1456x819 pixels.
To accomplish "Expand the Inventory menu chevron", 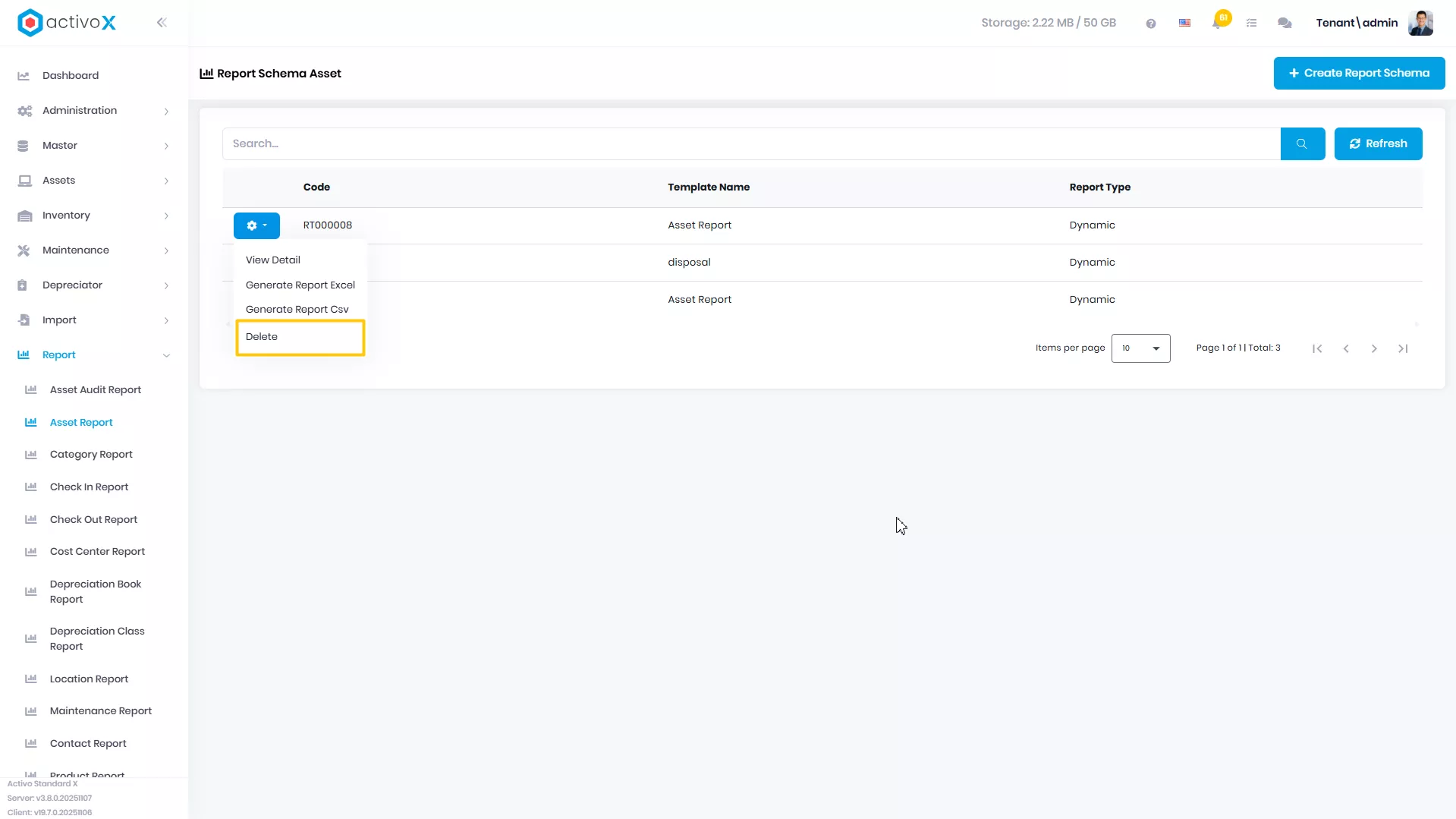I will 166,216.
